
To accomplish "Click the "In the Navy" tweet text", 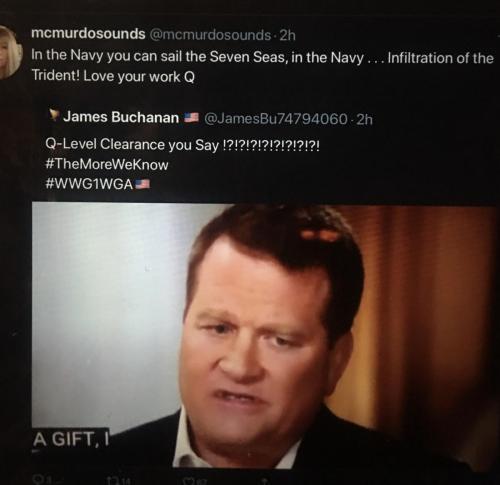I will [262, 66].
